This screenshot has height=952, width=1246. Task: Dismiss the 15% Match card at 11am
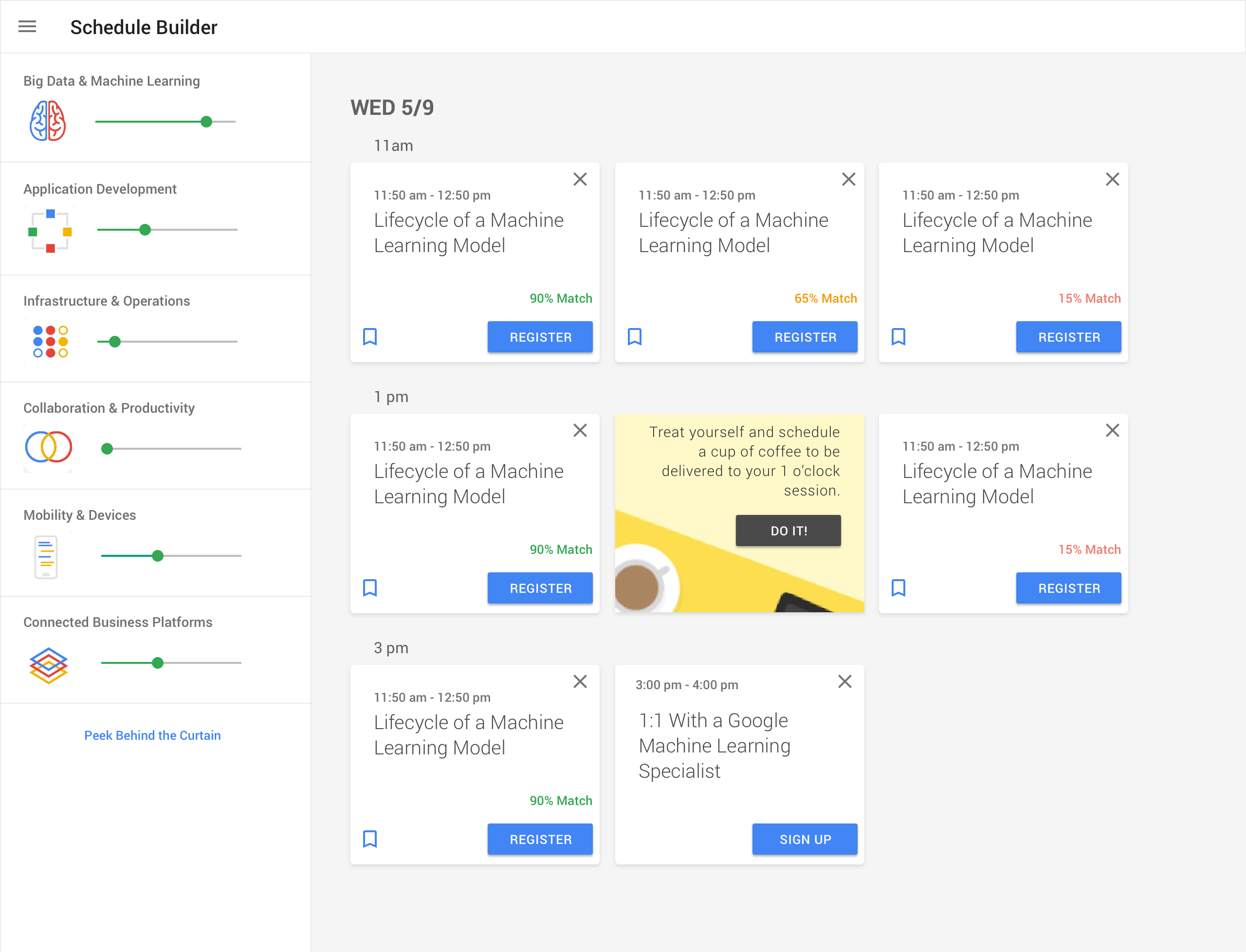1112,179
